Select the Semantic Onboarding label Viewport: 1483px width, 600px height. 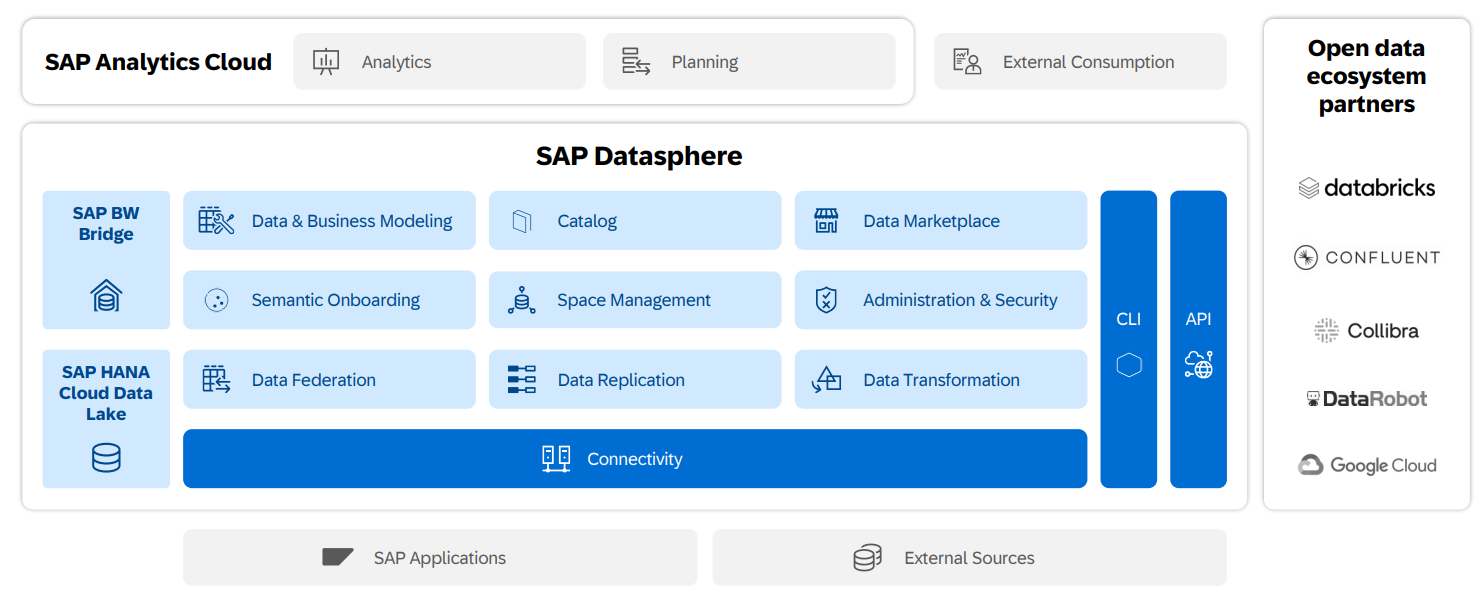coord(336,300)
